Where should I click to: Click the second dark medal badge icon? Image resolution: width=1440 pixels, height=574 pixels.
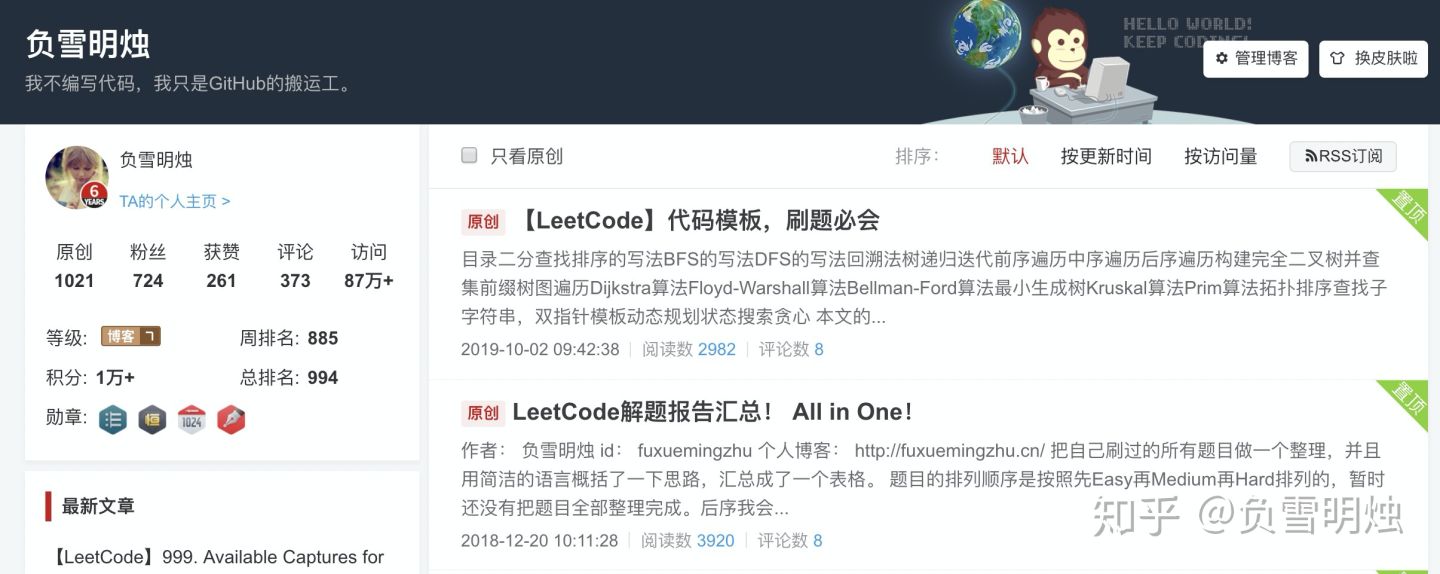[152, 419]
